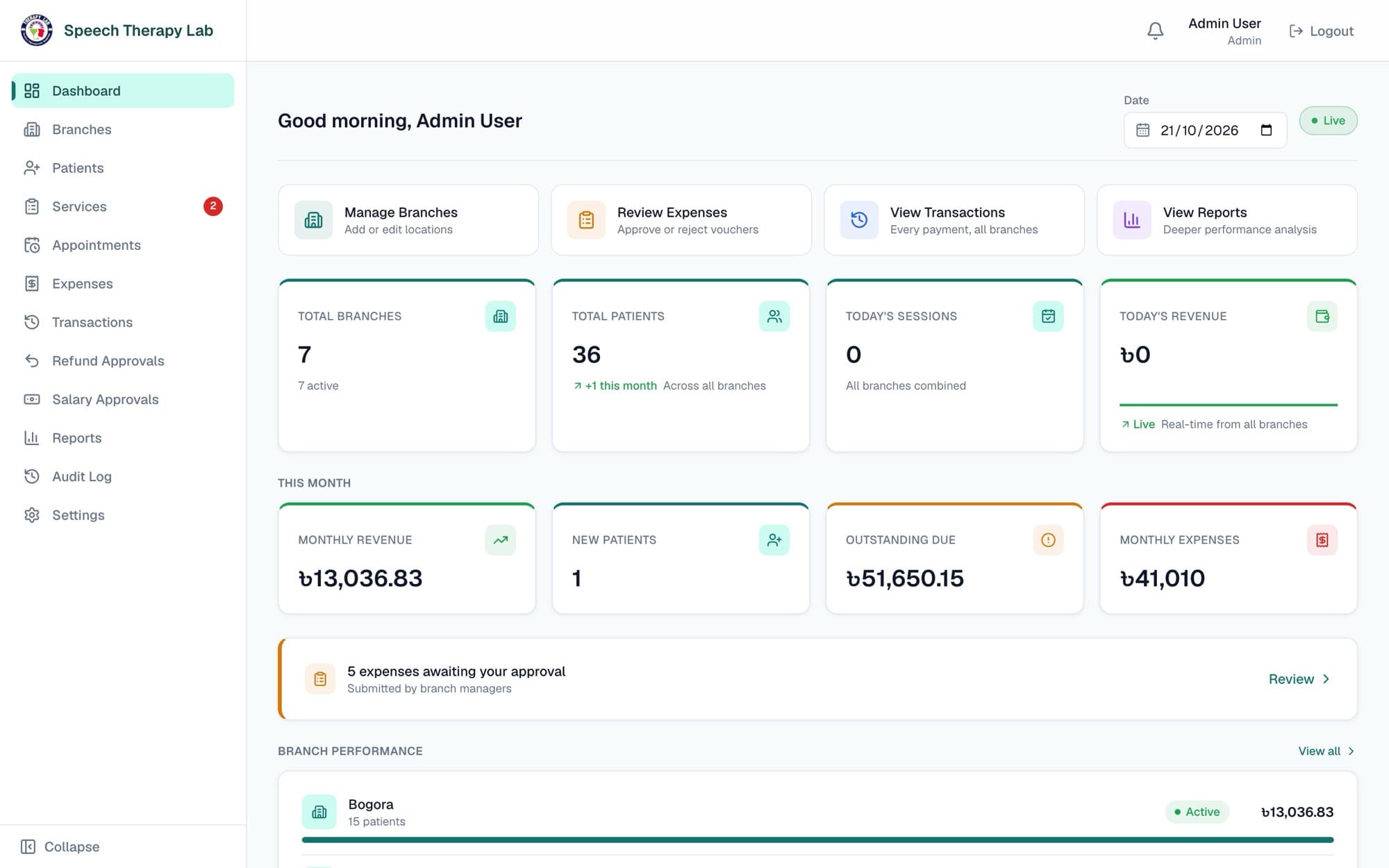Click the date input showing 21/10/2026
This screenshot has height=868, width=1389.
1205,131
